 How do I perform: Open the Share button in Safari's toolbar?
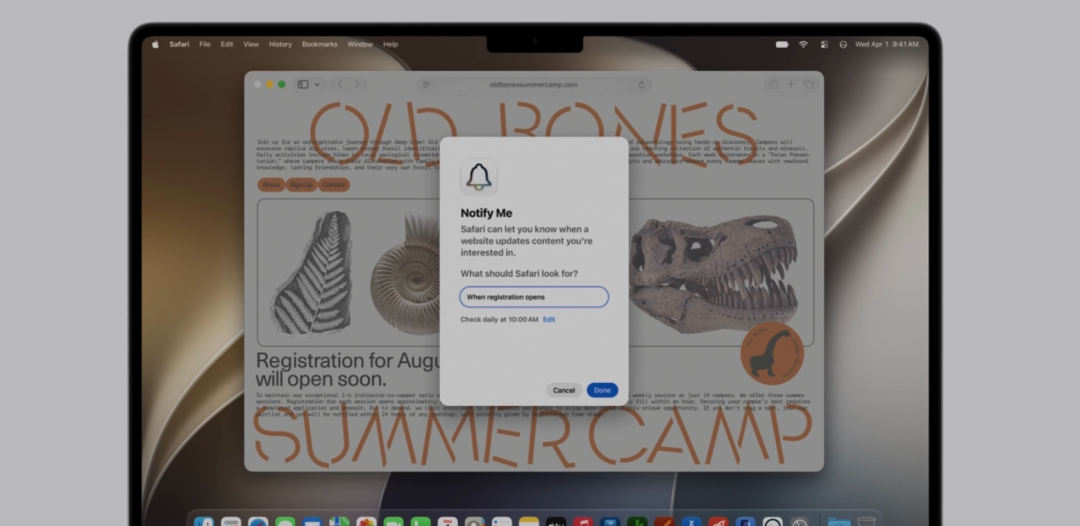tap(773, 84)
